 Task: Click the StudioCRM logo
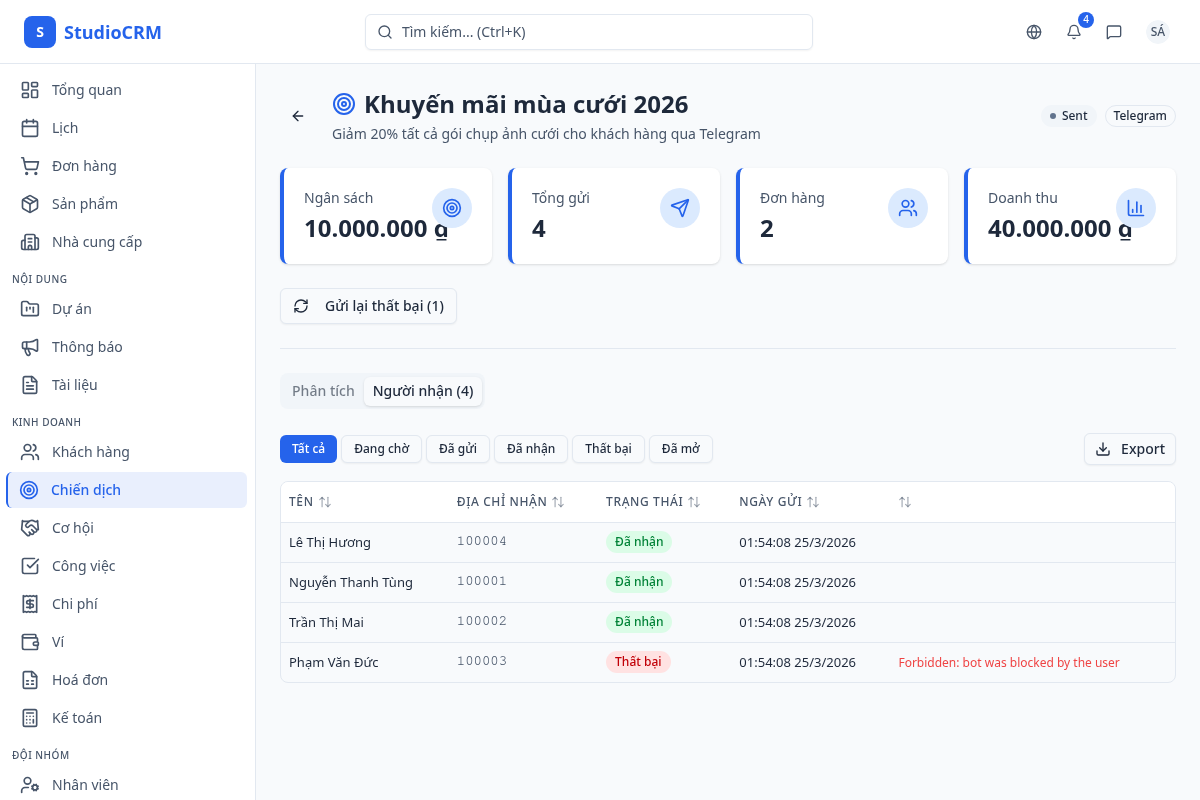click(93, 32)
